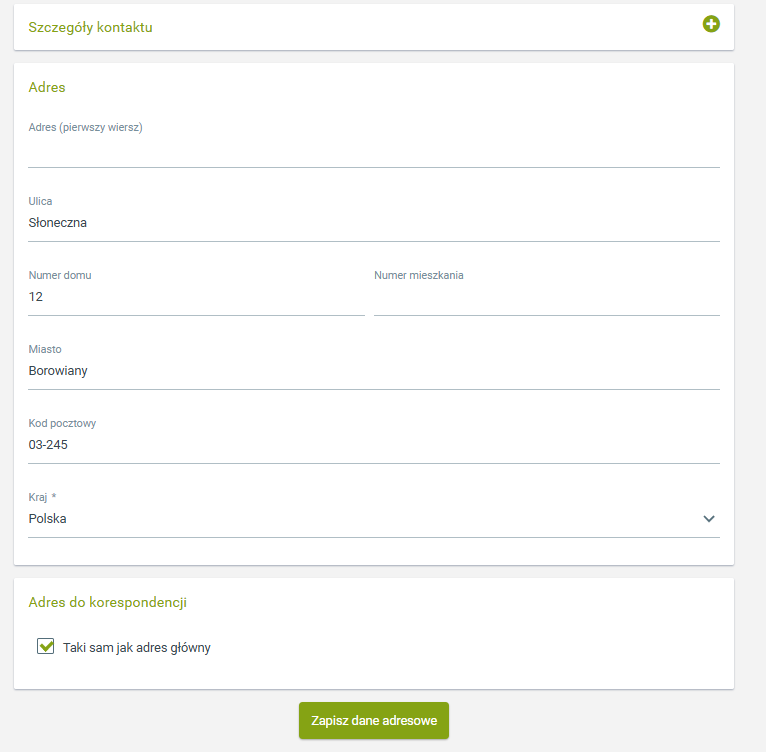Click the 'Kraj *' field label

pyautogui.click(x=42, y=497)
